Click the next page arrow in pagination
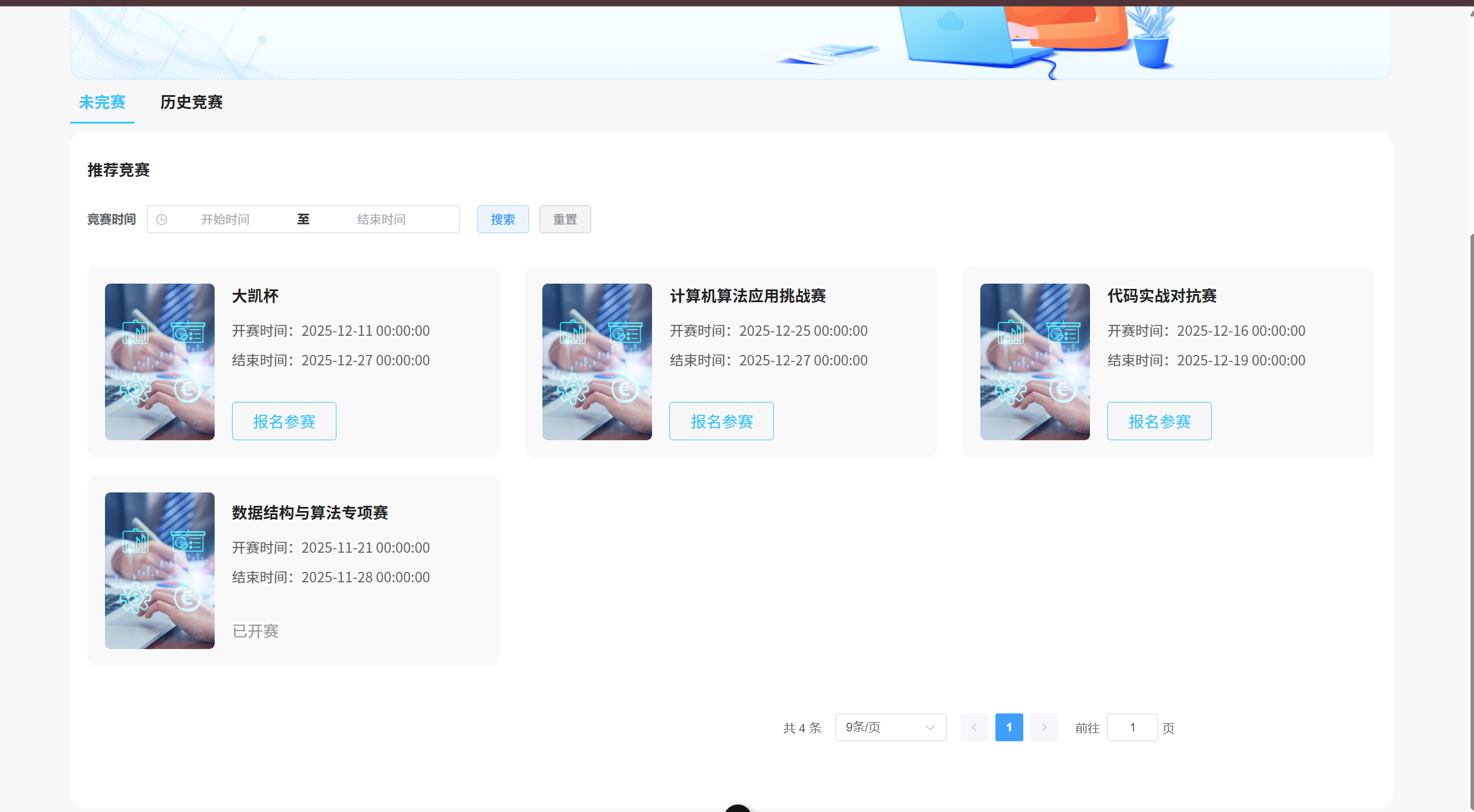The image size is (1474, 812). click(1044, 727)
